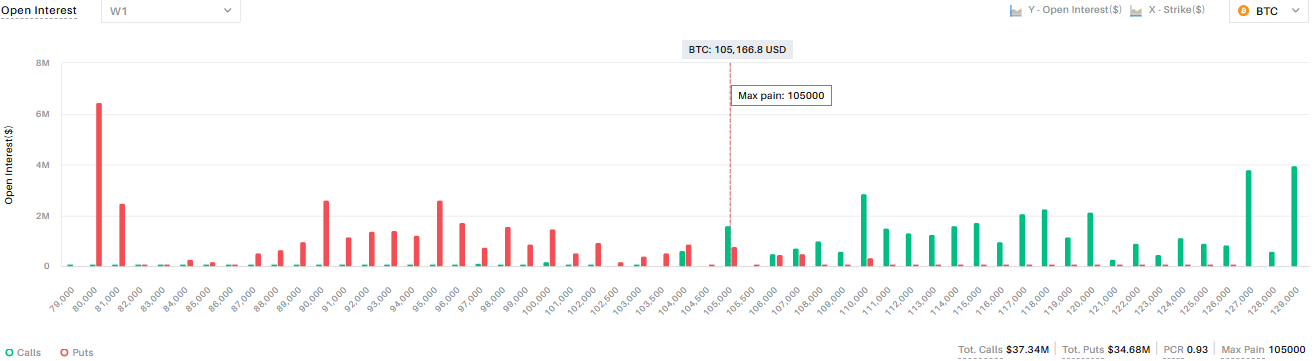Click the PCR 0.93 stat

pos(1187,350)
